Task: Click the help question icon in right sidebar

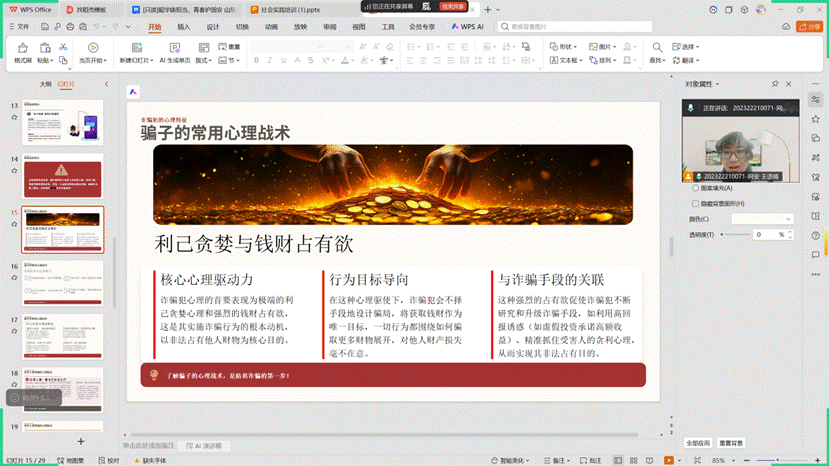Action: point(816,235)
